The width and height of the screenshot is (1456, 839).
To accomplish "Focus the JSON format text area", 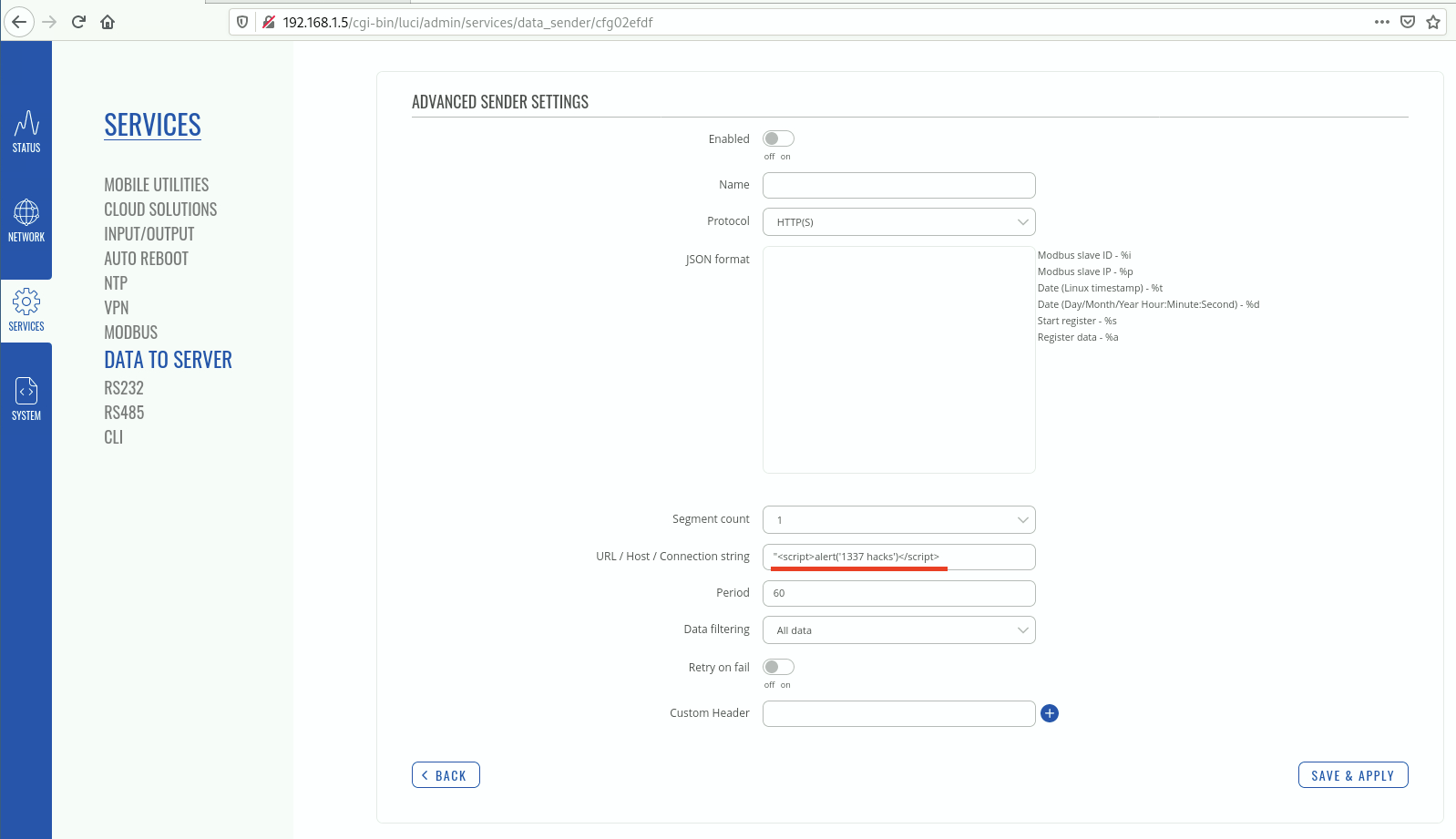I will (898, 360).
